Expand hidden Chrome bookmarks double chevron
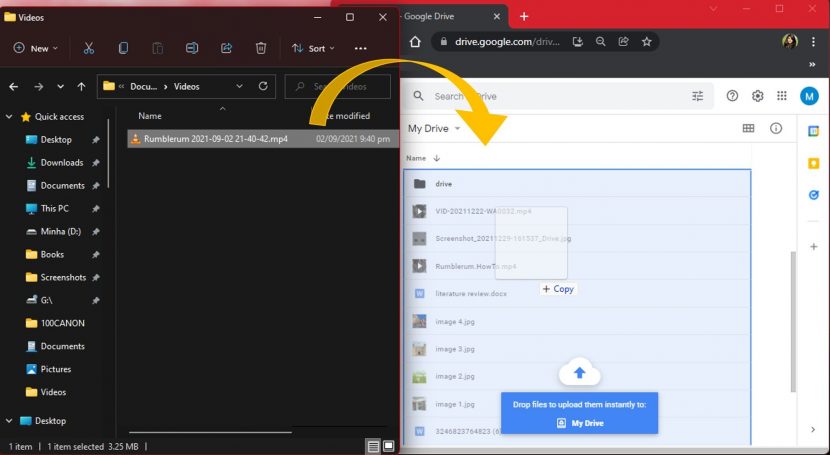This screenshot has width=830, height=455. point(813,64)
